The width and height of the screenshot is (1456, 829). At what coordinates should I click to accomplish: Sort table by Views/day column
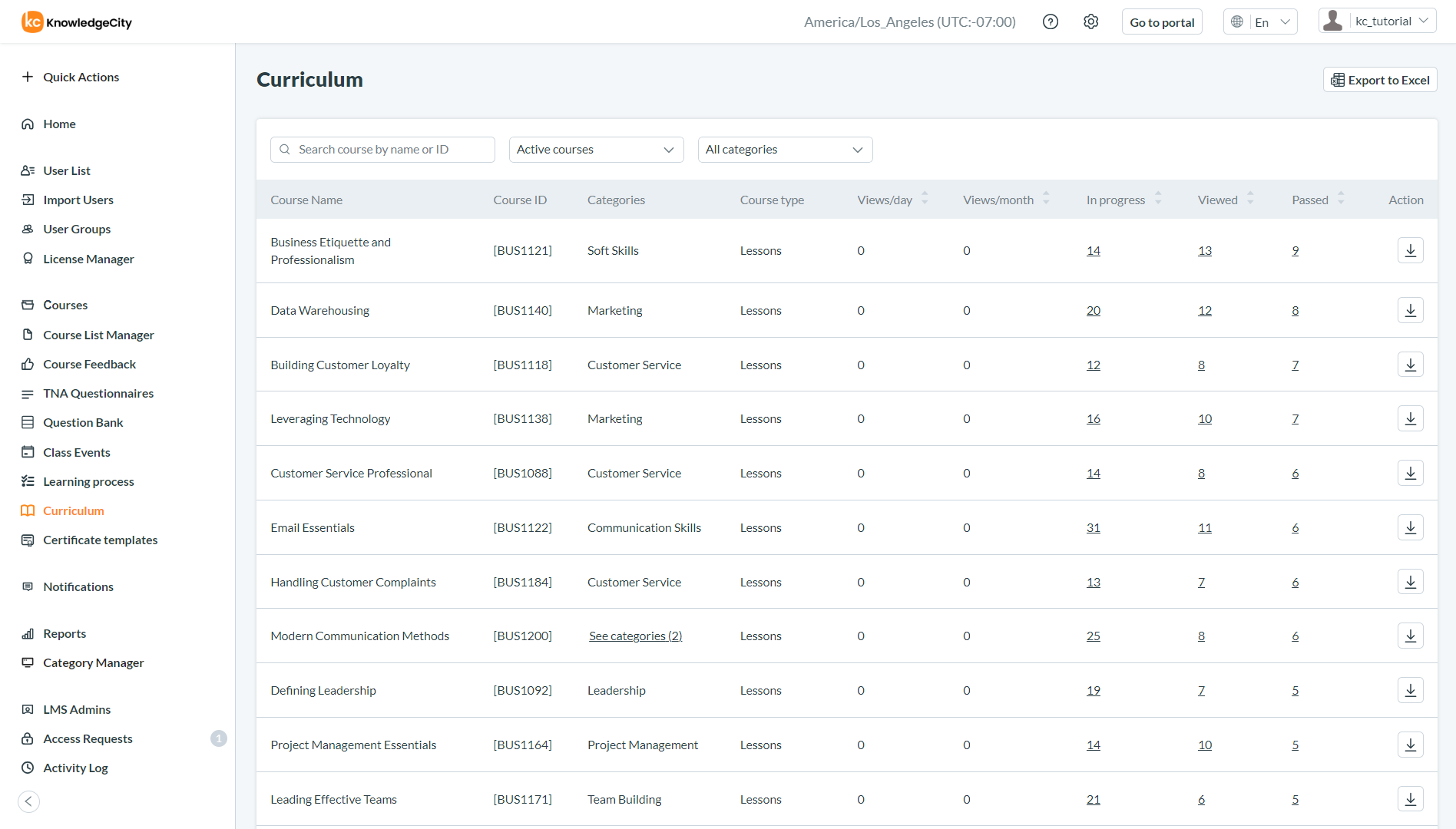pyautogui.click(x=925, y=200)
